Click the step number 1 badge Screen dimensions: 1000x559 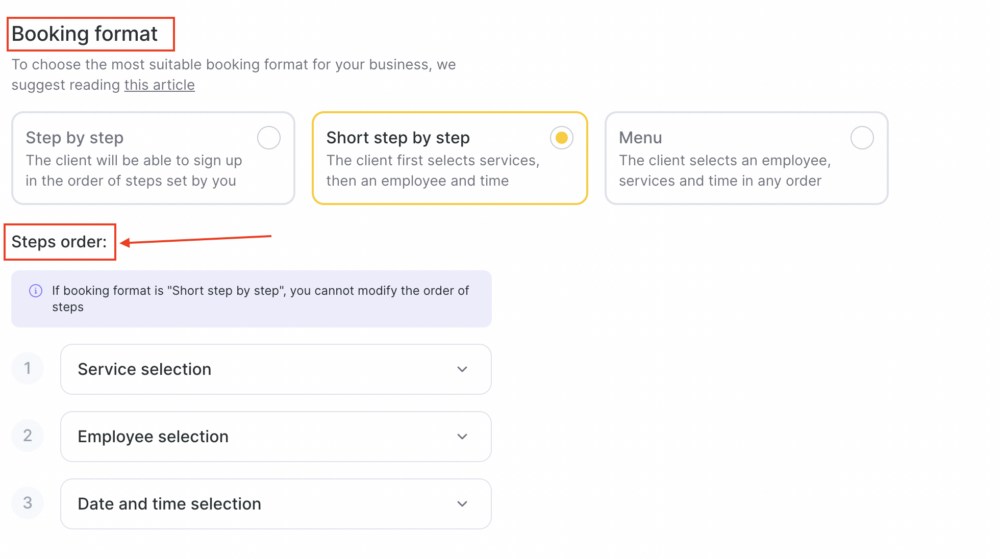point(27,368)
